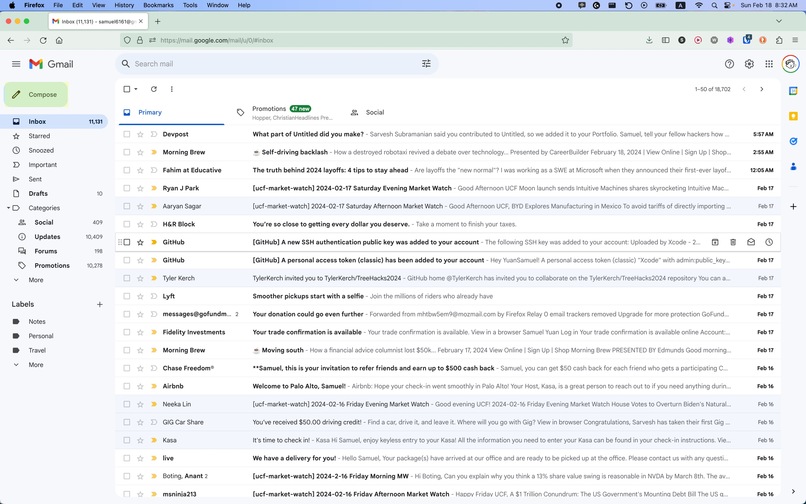Open the select-all dropdown arrow
The height and width of the screenshot is (504, 806).
click(136, 89)
